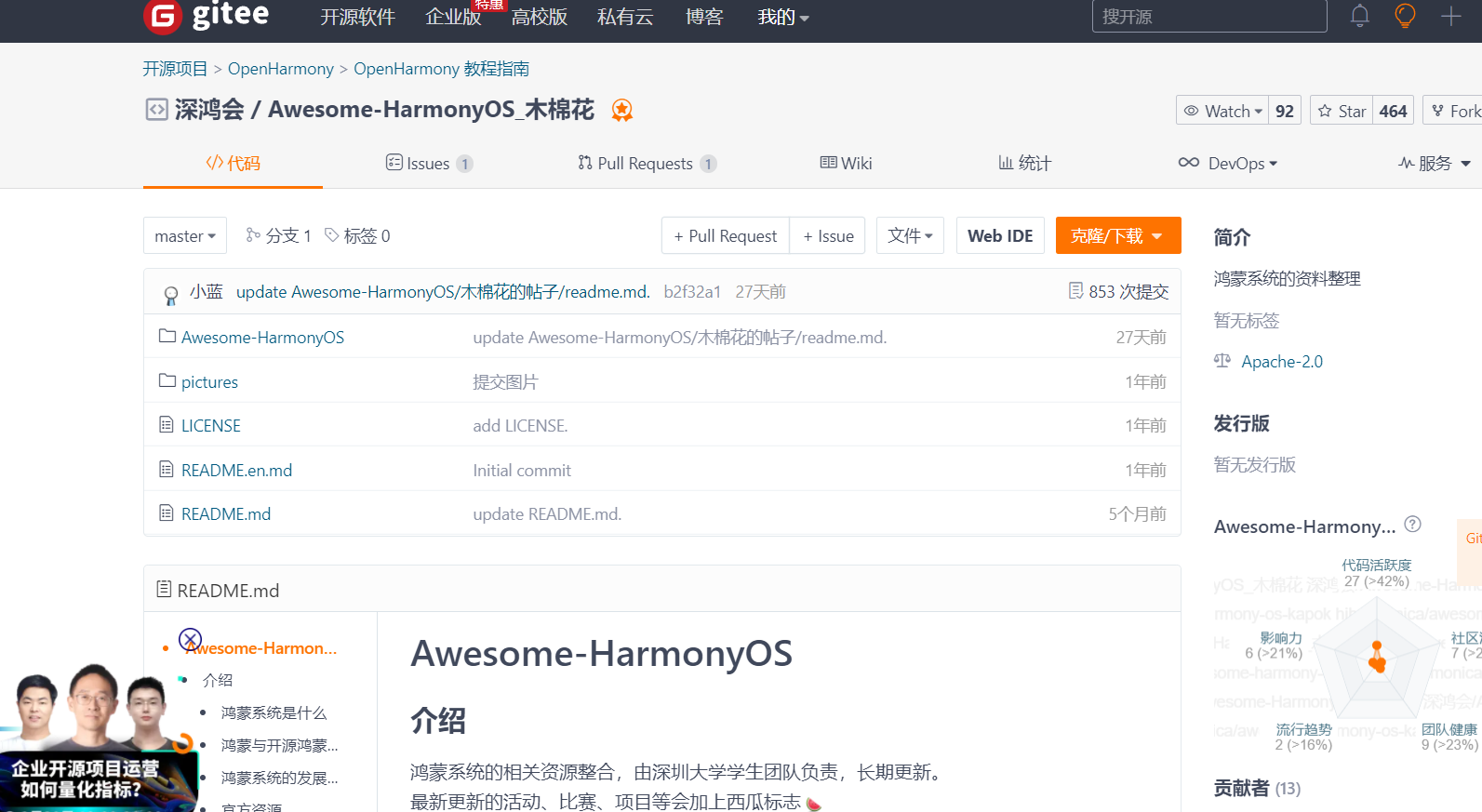Click the recommended project badge icon
This screenshot has height=812, width=1482.
tap(622, 110)
